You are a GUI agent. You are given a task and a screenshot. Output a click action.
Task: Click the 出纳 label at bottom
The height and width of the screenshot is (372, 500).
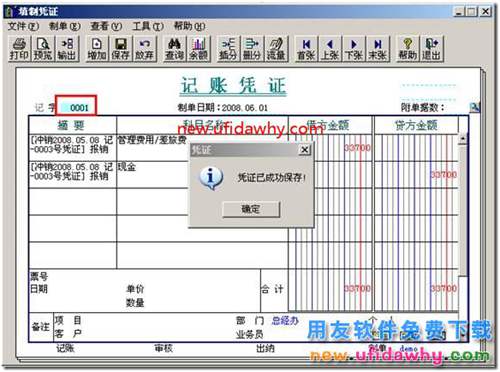click(265, 348)
